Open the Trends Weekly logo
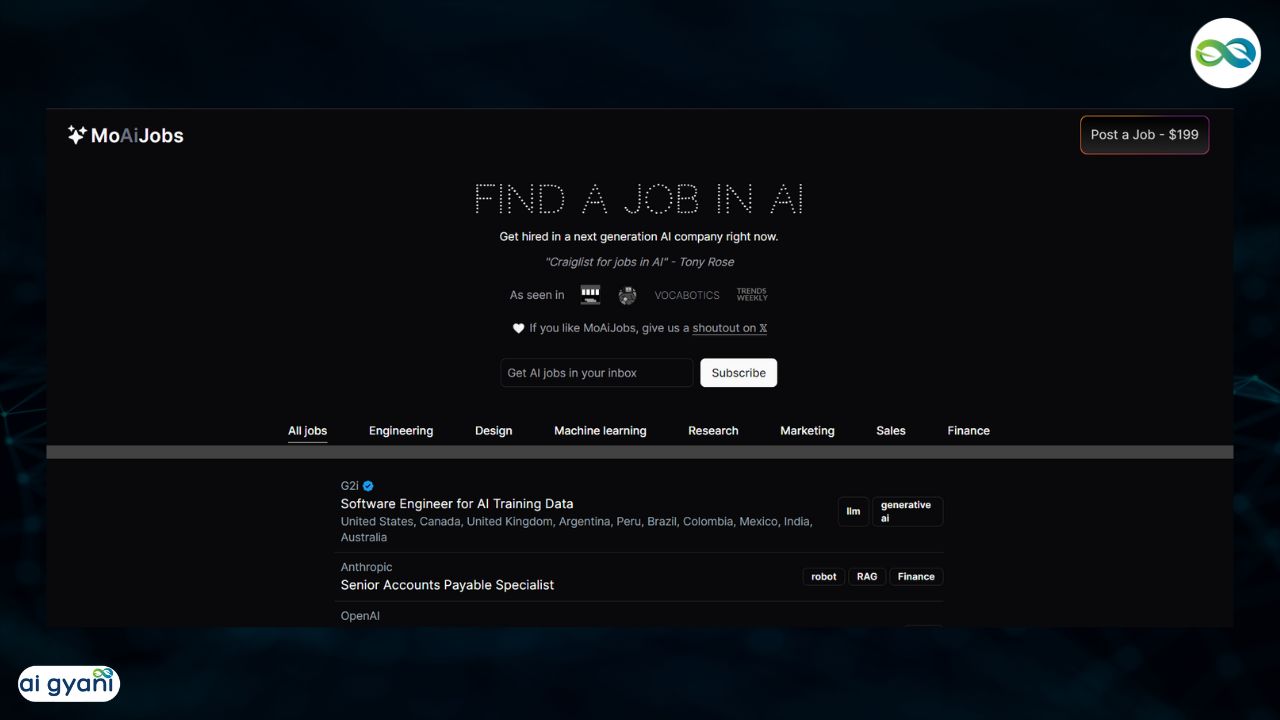This screenshot has height=720, width=1280. click(752, 295)
